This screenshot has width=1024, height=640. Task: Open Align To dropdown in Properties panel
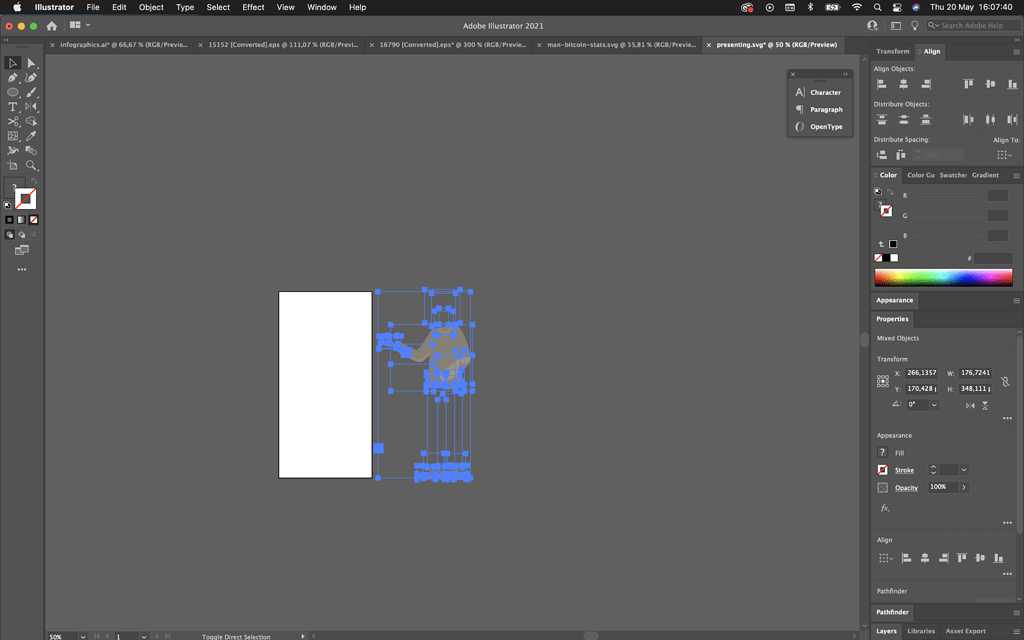click(886, 558)
